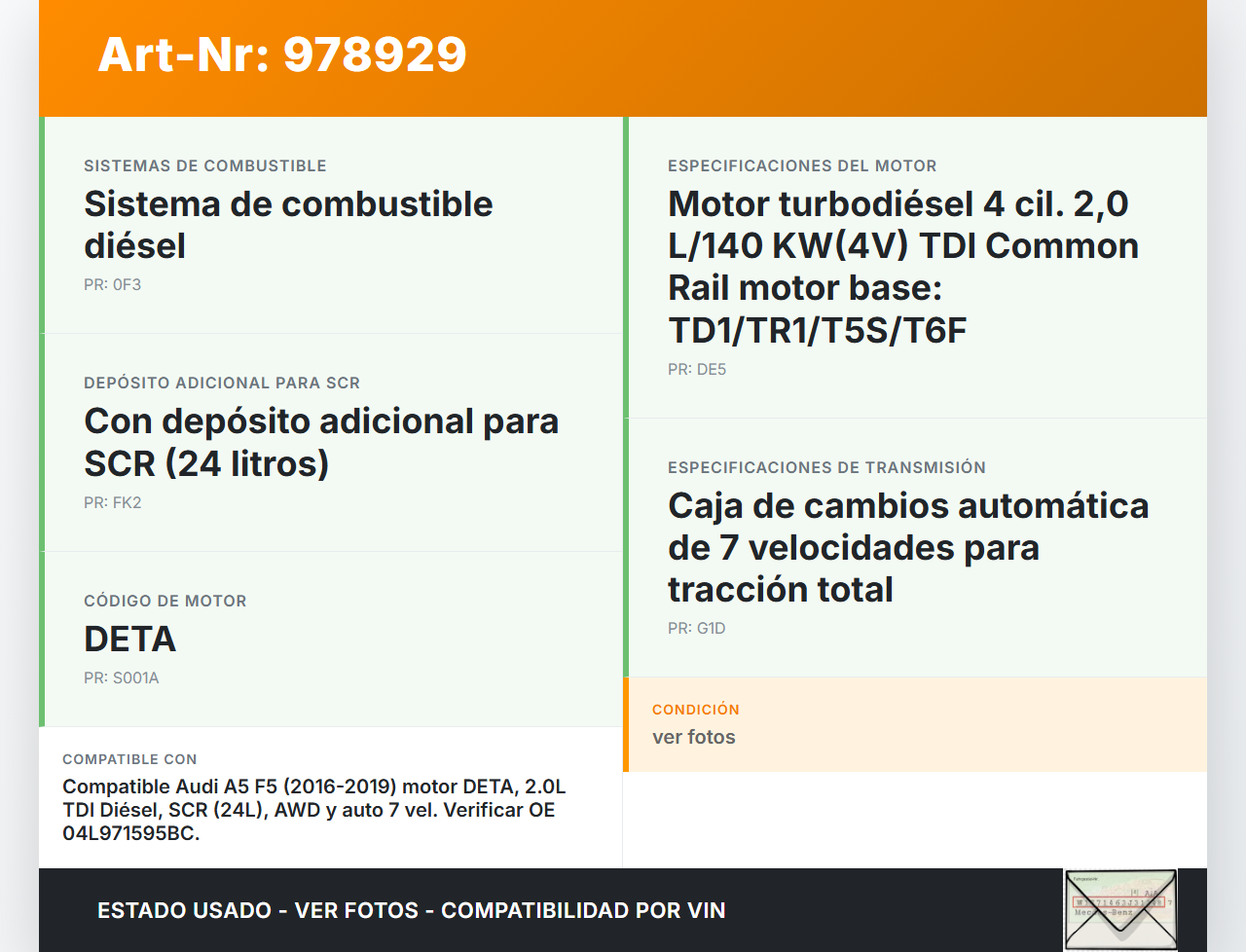Image resolution: width=1246 pixels, height=952 pixels.
Task: Click the ESPECIFICACIONES DE TRANSMISIÓN category label
Action: [825, 468]
